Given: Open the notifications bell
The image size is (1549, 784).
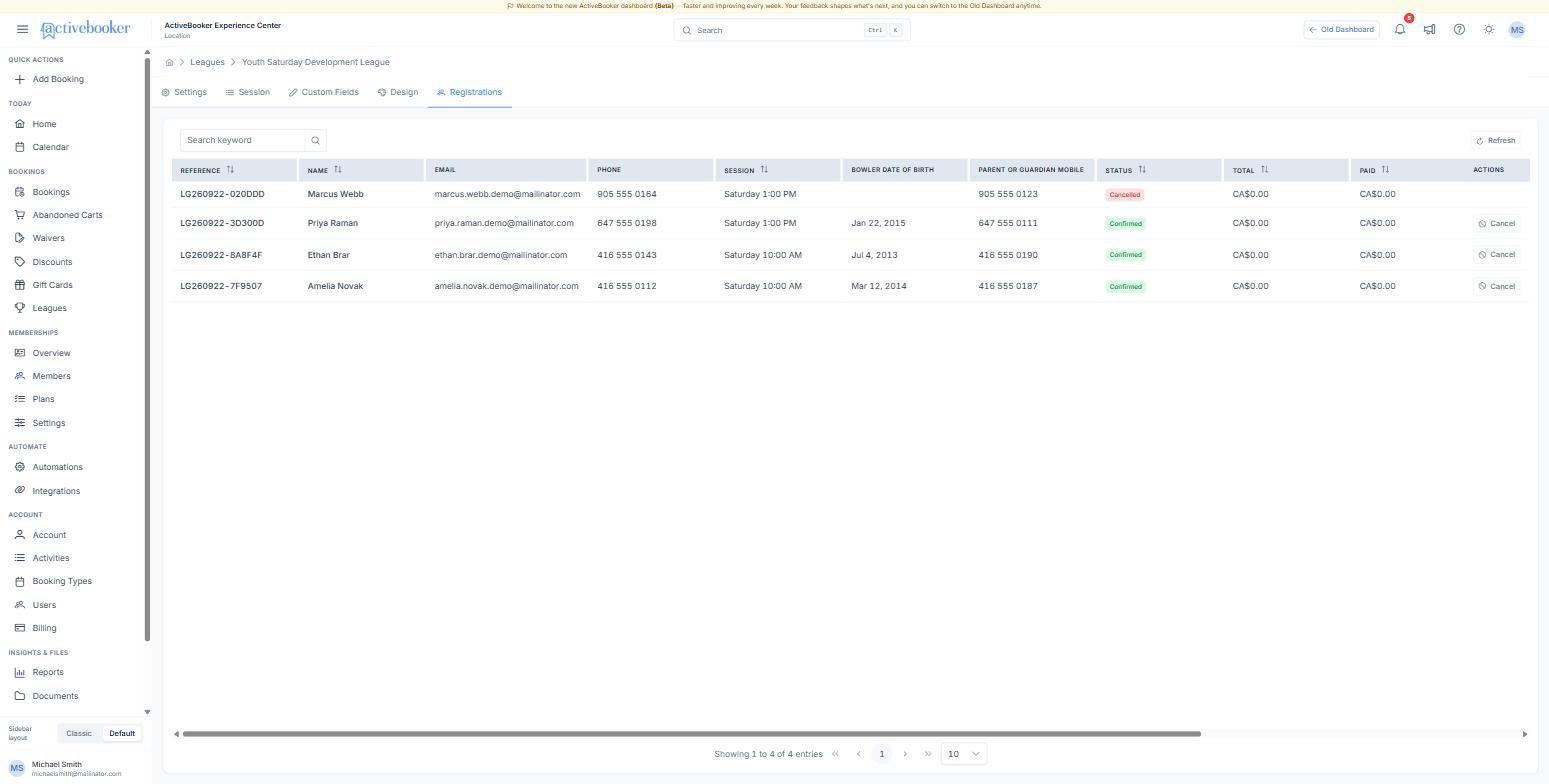Looking at the screenshot, I should (1400, 29).
